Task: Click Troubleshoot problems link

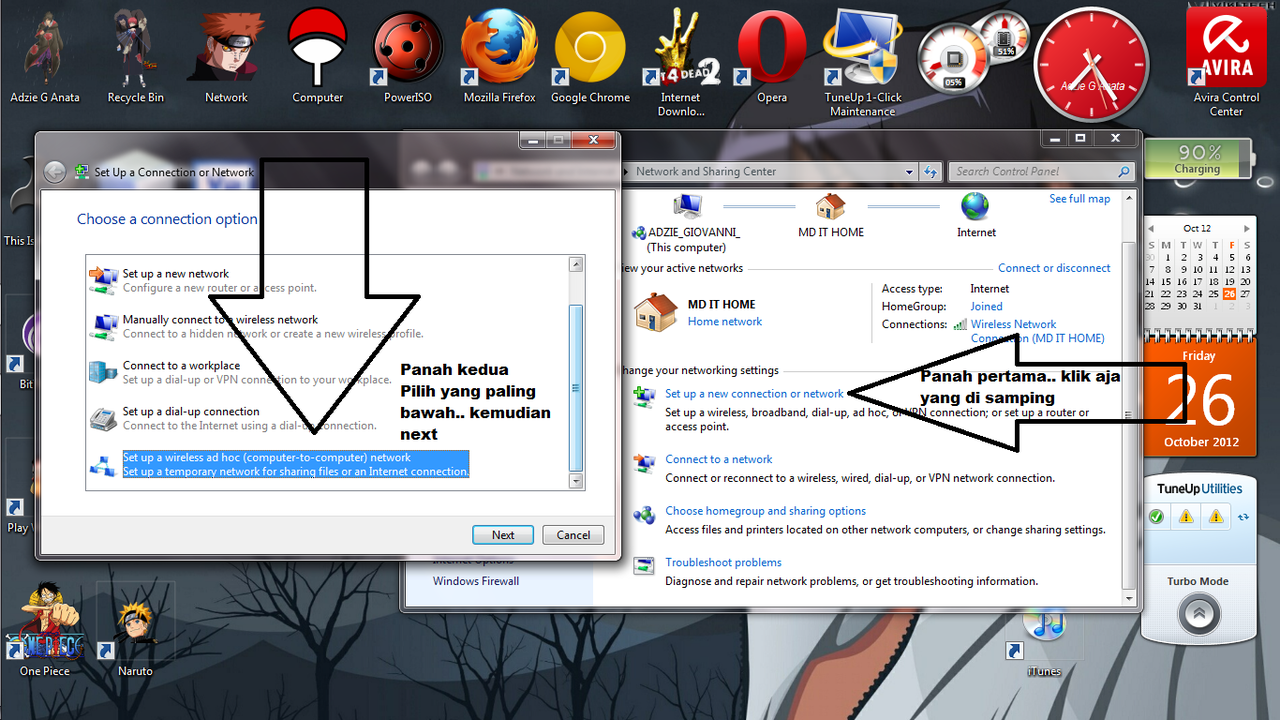Action: 724,563
